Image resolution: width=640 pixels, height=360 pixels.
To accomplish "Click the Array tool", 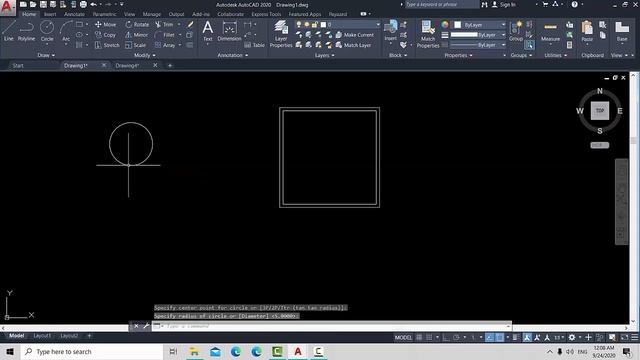I will pyautogui.click(x=165, y=45).
